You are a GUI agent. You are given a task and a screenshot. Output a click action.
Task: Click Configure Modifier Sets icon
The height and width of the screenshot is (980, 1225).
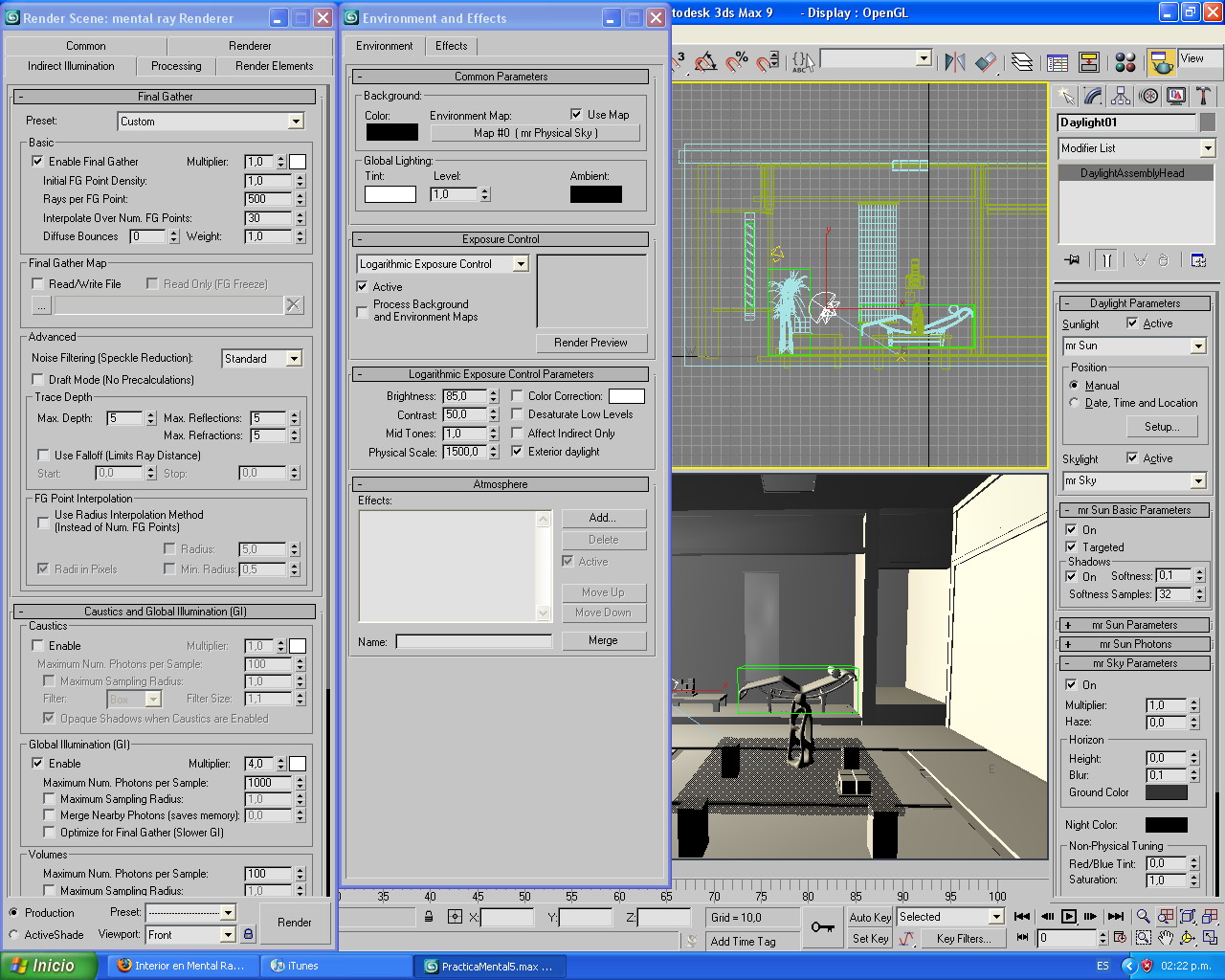[x=1198, y=259]
